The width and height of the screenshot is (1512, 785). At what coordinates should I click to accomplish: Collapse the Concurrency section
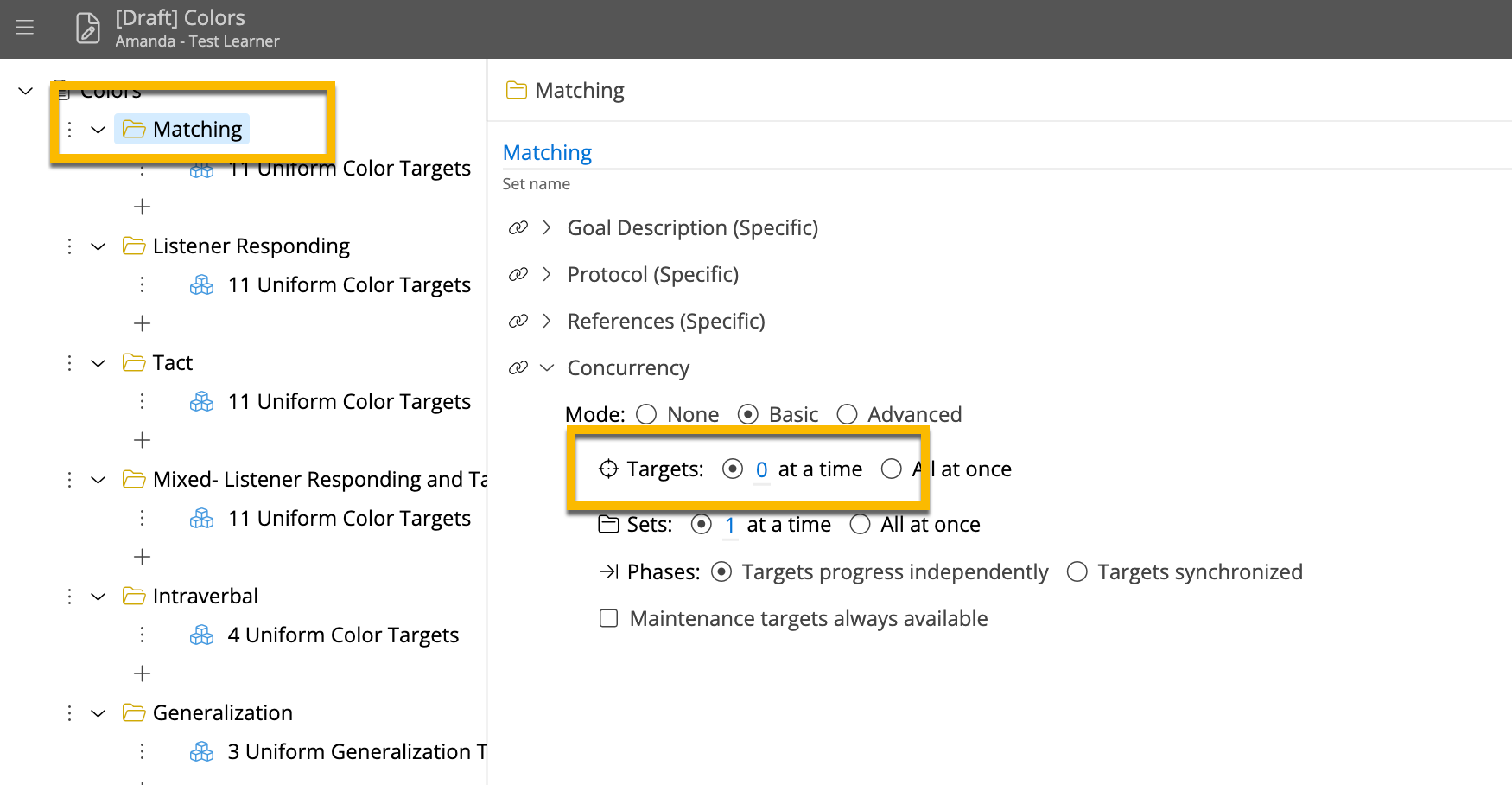pyautogui.click(x=546, y=367)
